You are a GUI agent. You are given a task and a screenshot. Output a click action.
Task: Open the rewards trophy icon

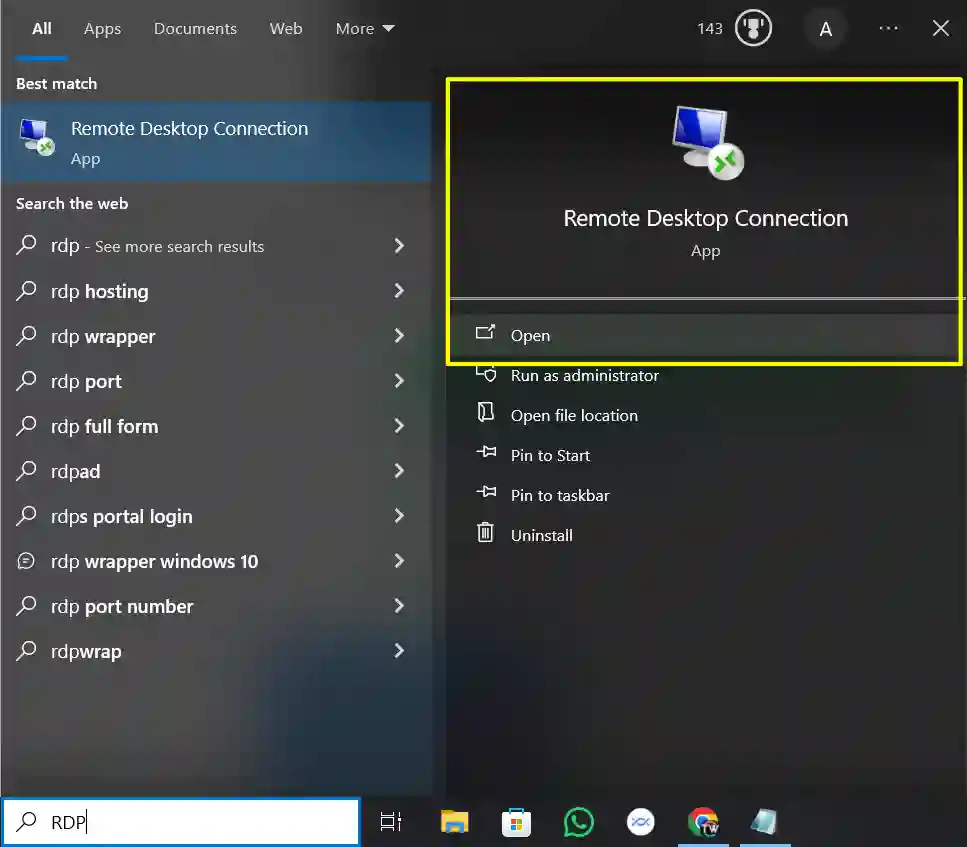(x=753, y=28)
